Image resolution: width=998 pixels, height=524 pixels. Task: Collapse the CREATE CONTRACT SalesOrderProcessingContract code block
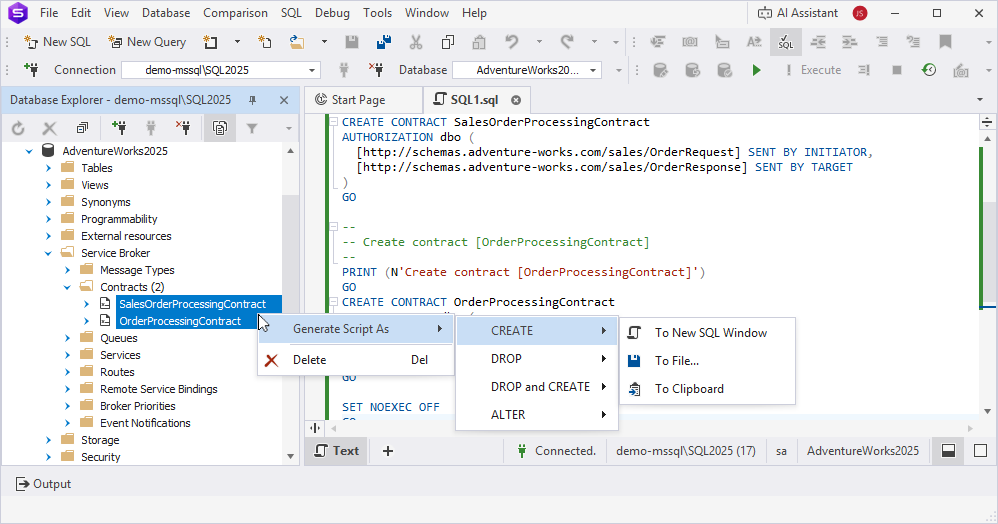pos(333,122)
